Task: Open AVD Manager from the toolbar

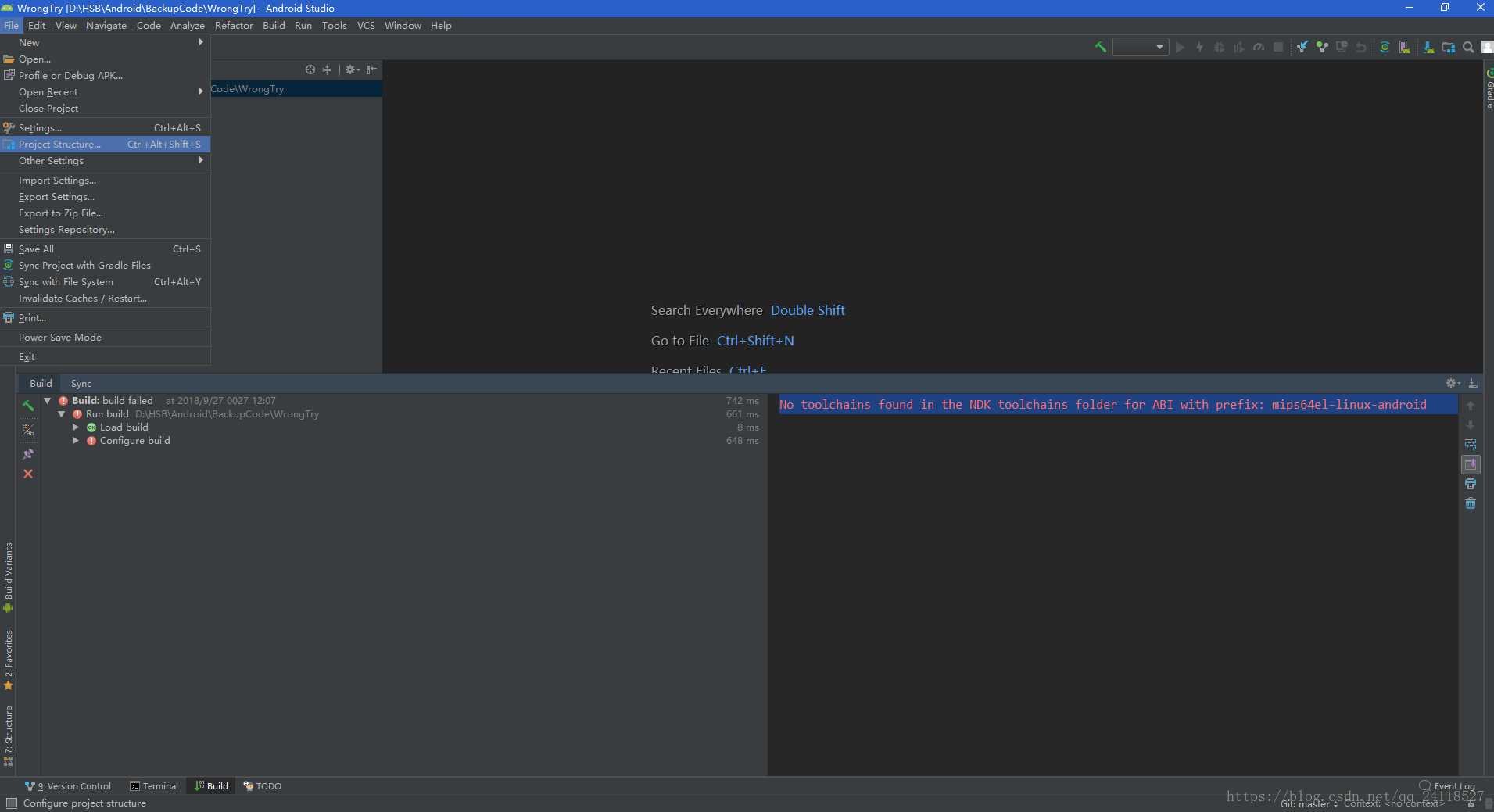Action: click(x=1405, y=48)
